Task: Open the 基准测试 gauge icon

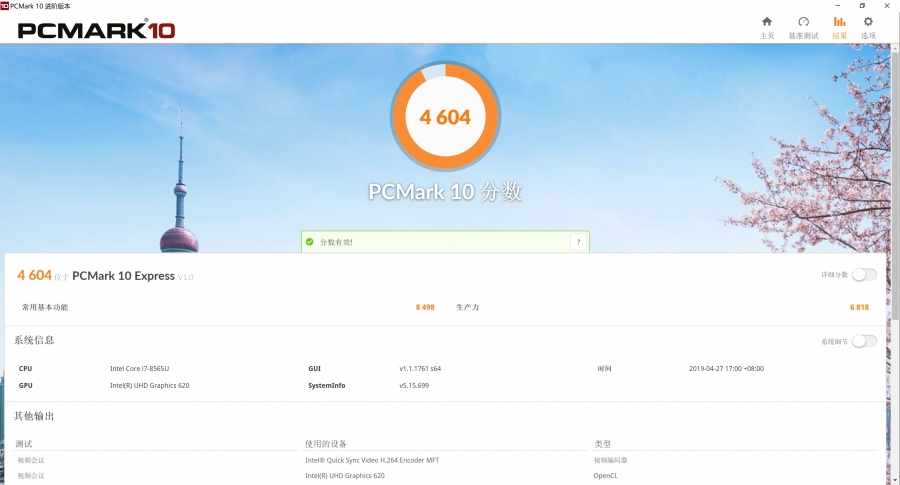Action: click(803, 22)
